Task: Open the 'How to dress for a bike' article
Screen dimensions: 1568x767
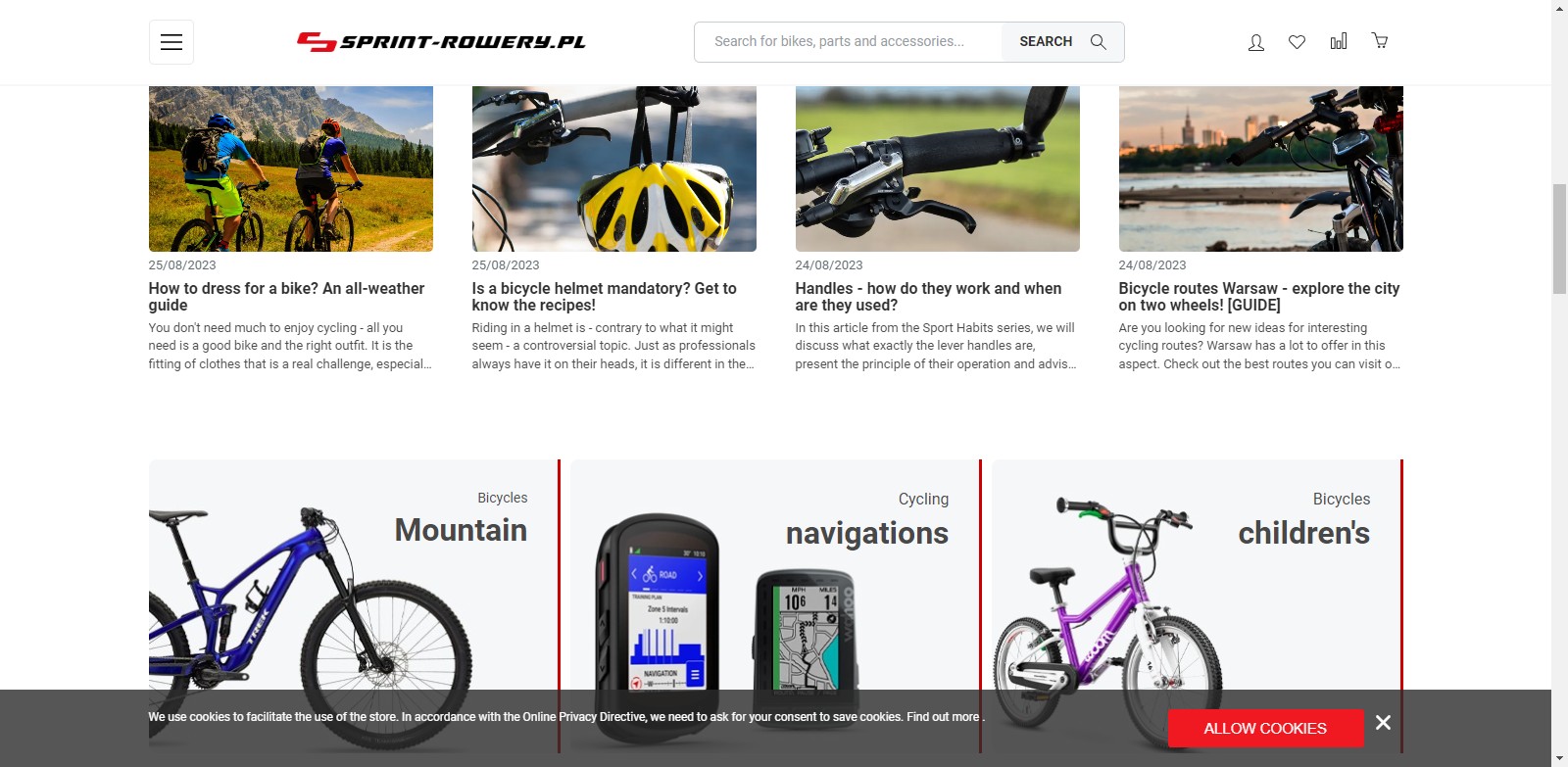Action: click(286, 297)
